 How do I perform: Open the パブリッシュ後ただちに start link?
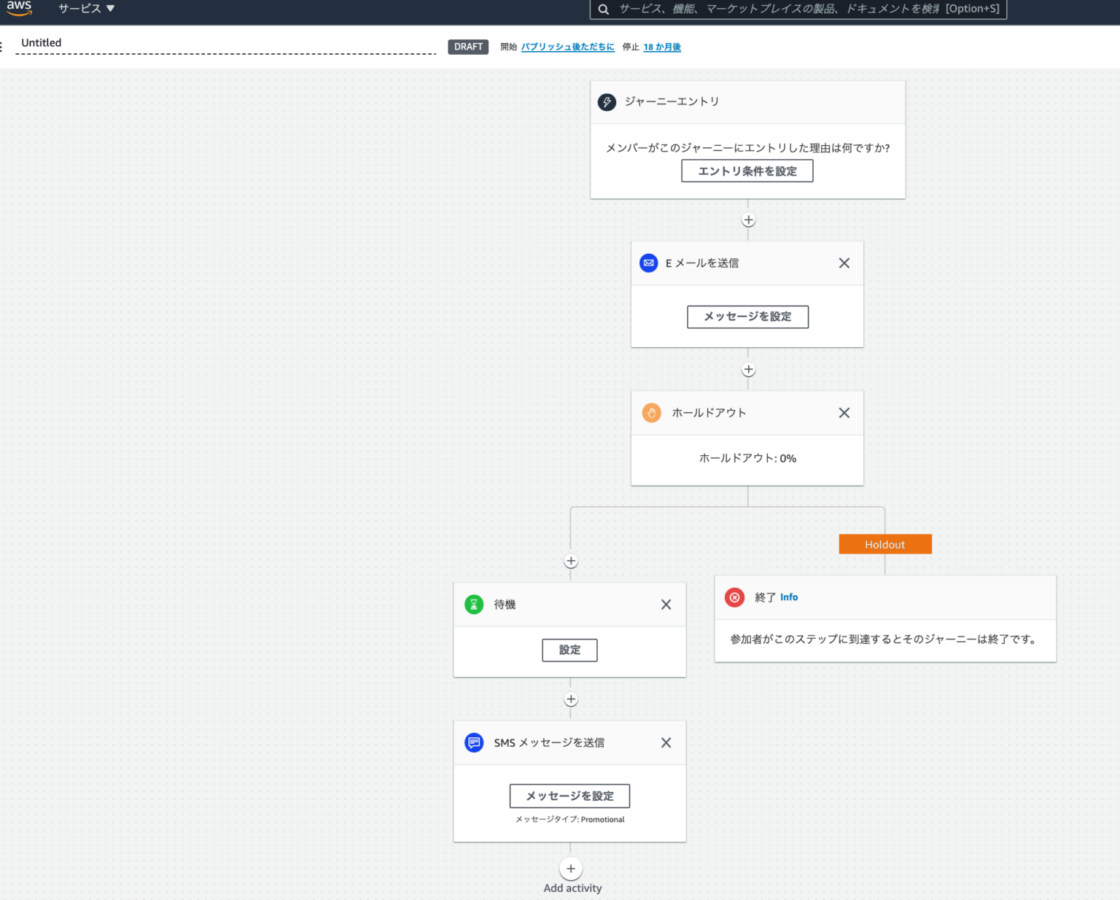coord(567,47)
